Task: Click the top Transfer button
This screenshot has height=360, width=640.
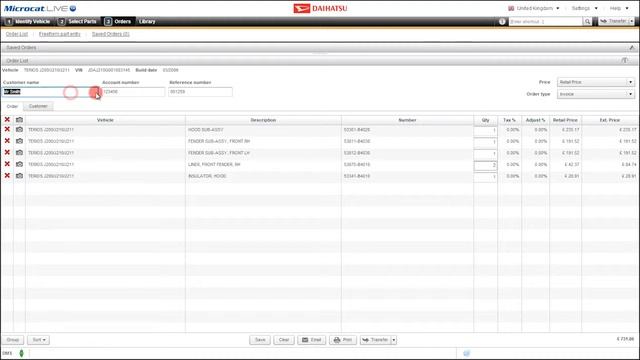Action: (x=613, y=21)
